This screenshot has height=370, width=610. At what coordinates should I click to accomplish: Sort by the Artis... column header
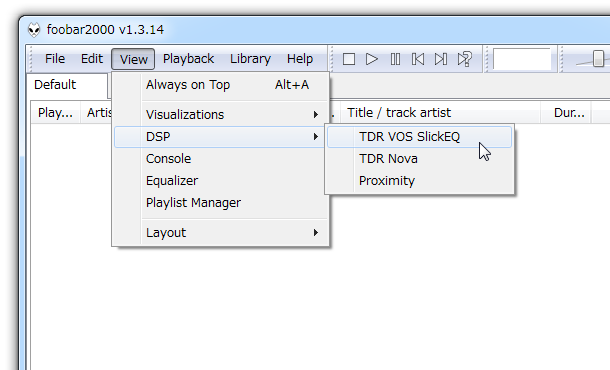96,113
